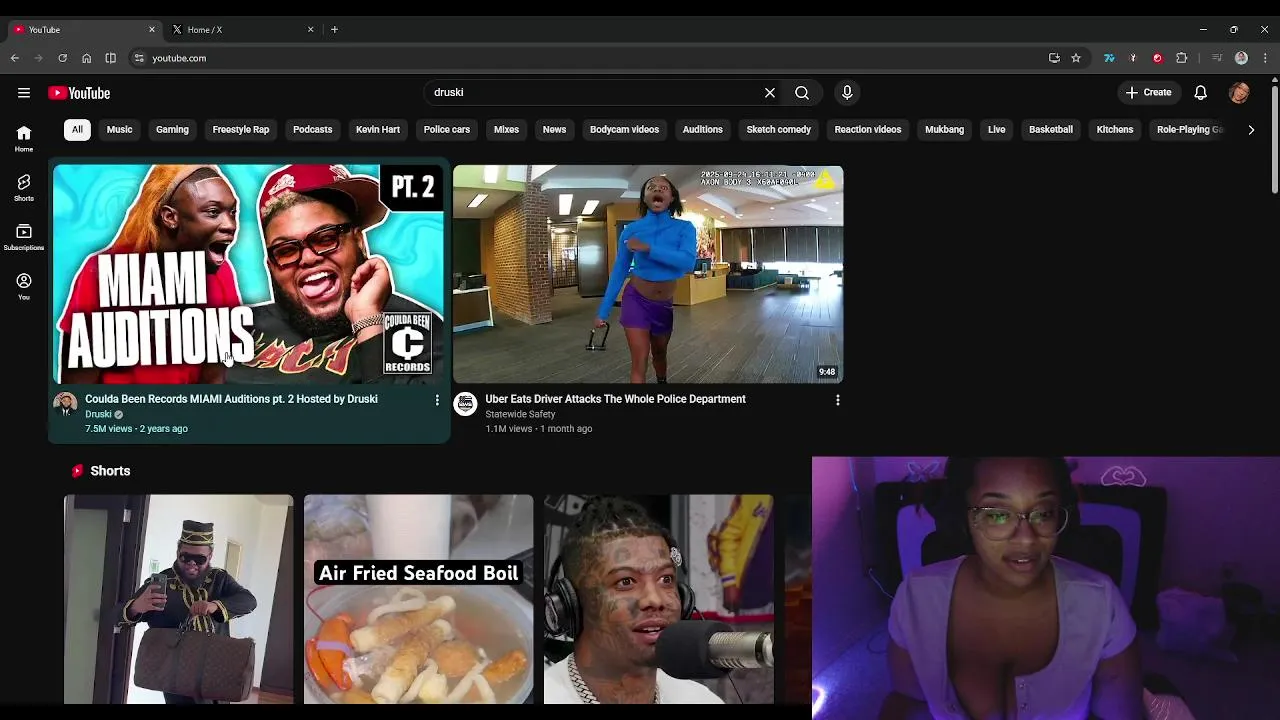Select the All filter chip
Viewport: 1280px width, 720px height.
point(77,130)
